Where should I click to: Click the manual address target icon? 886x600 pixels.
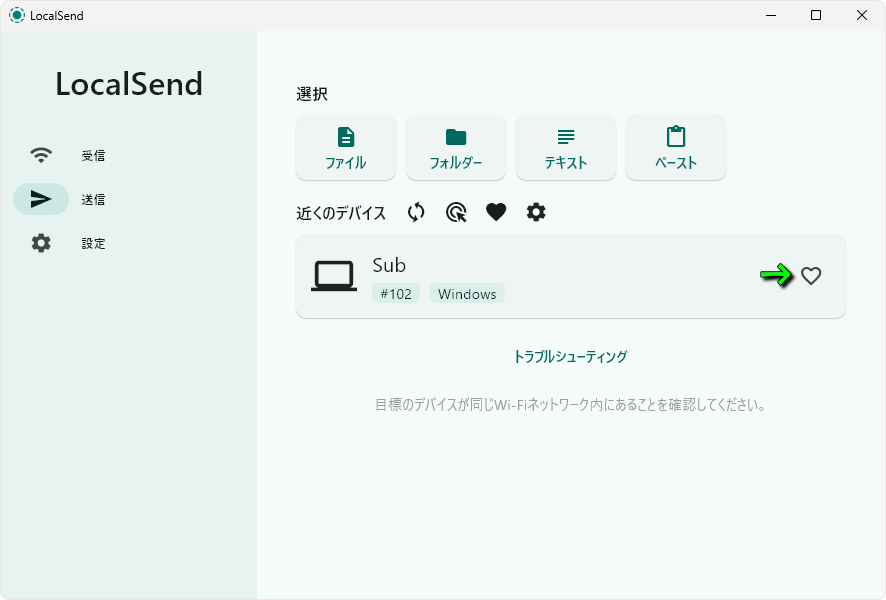coord(456,212)
